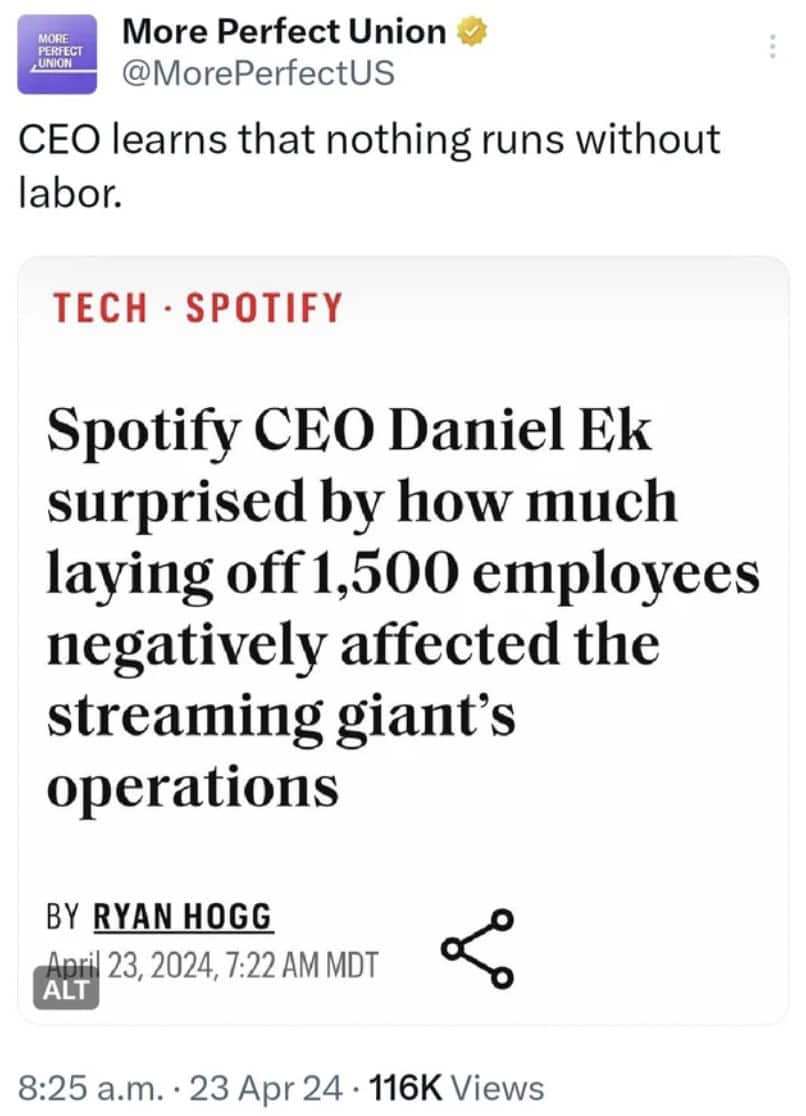This screenshot has height=1116, width=806.
Task: Select the red SPOTIFY topic label
Action: (x=263, y=309)
